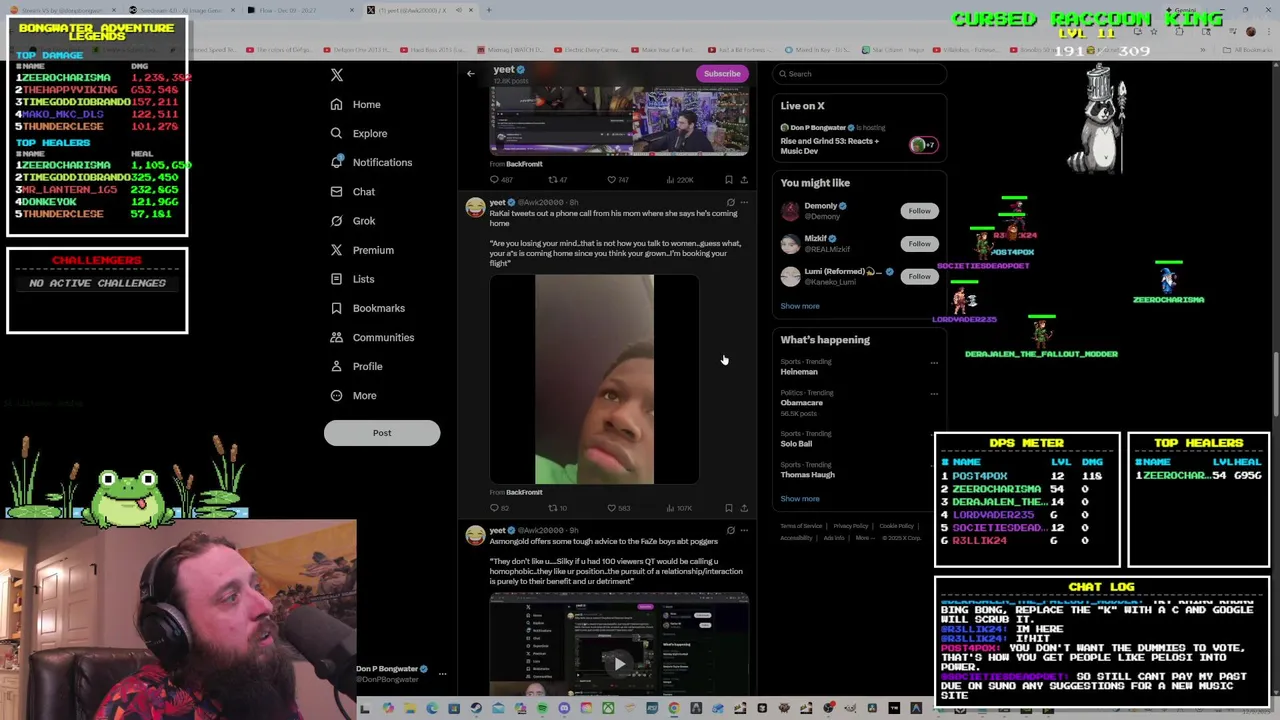Repost the post with 47 reposts
The height and width of the screenshot is (720, 1280).
point(557,180)
